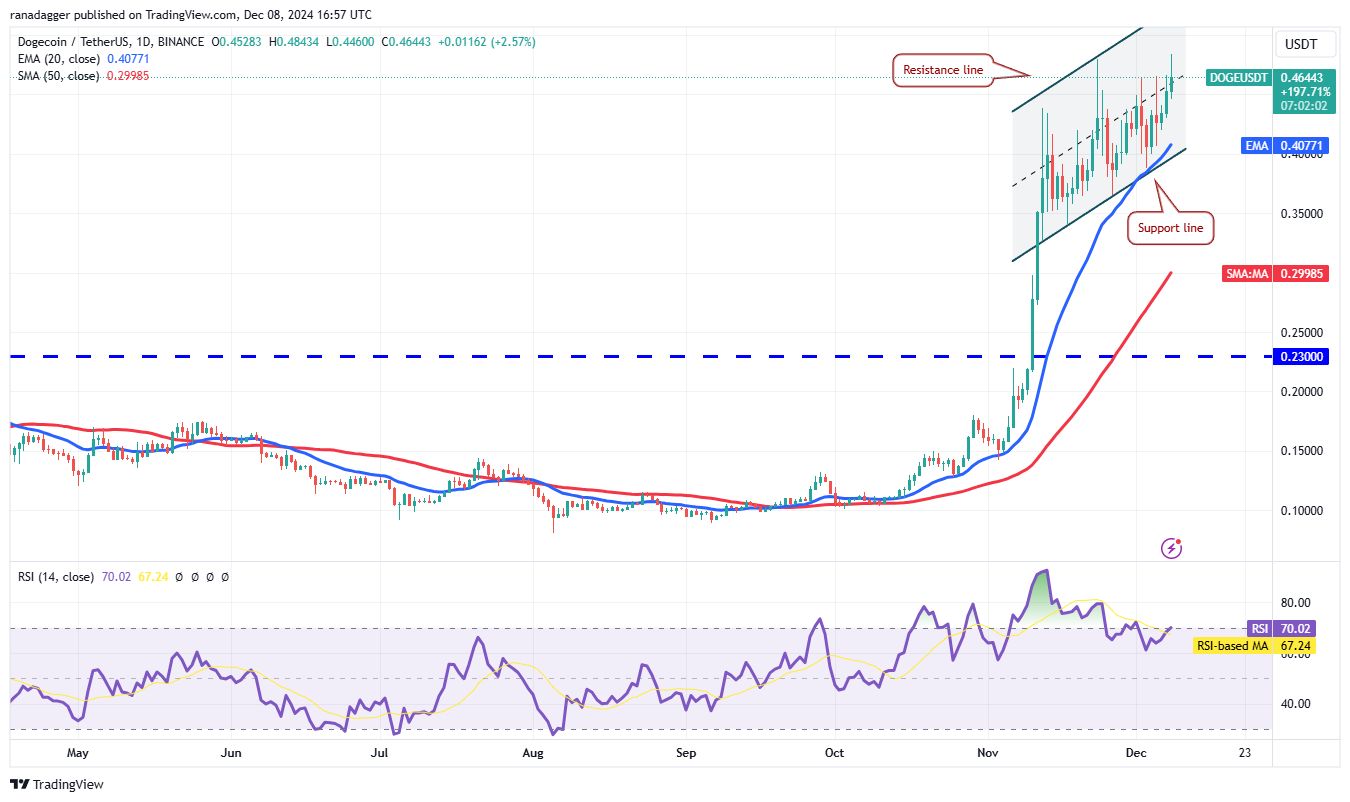1350x802 pixels.
Task: Select the Support line callout annotation
Action: coord(1171,228)
